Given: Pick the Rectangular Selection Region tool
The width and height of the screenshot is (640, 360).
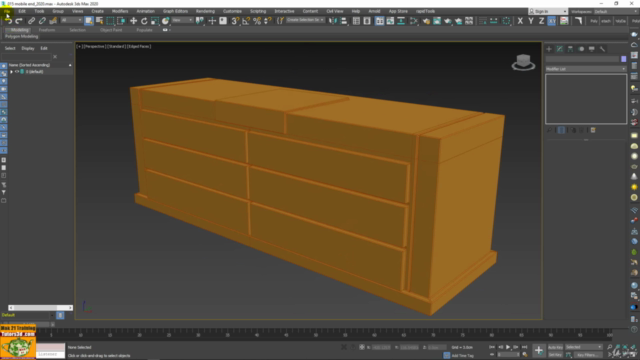Looking at the screenshot, I should [110, 21].
